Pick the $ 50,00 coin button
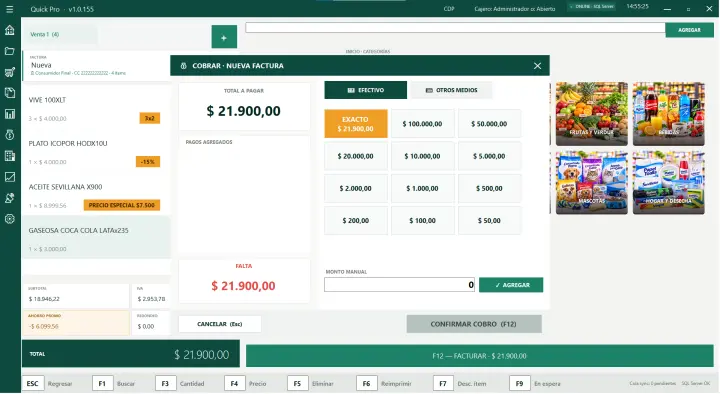 pyautogui.click(x=489, y=220)
